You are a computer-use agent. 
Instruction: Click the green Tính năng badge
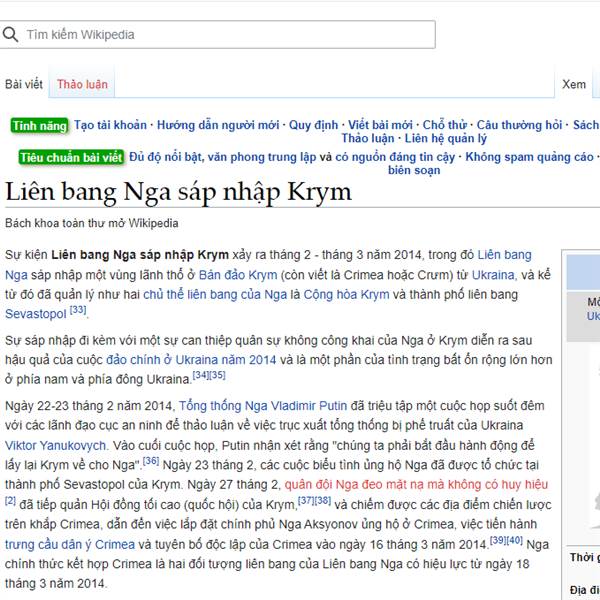40,126
